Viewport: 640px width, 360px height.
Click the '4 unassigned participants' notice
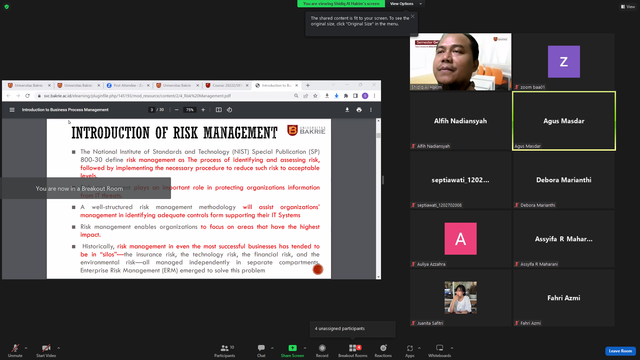(x=353, y=329)
